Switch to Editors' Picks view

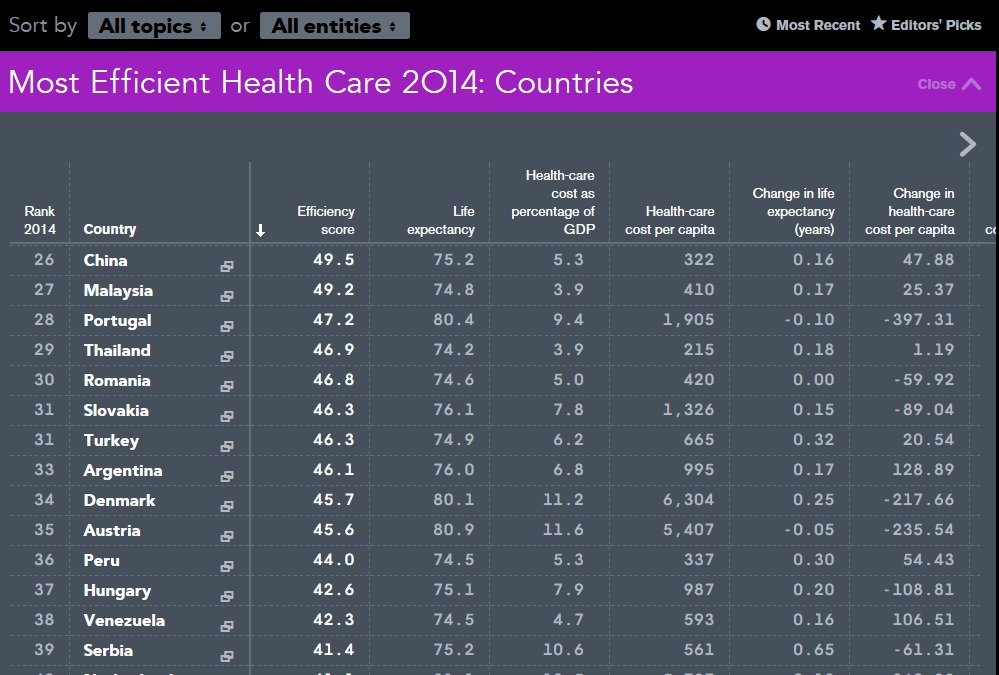coord(926,25)
